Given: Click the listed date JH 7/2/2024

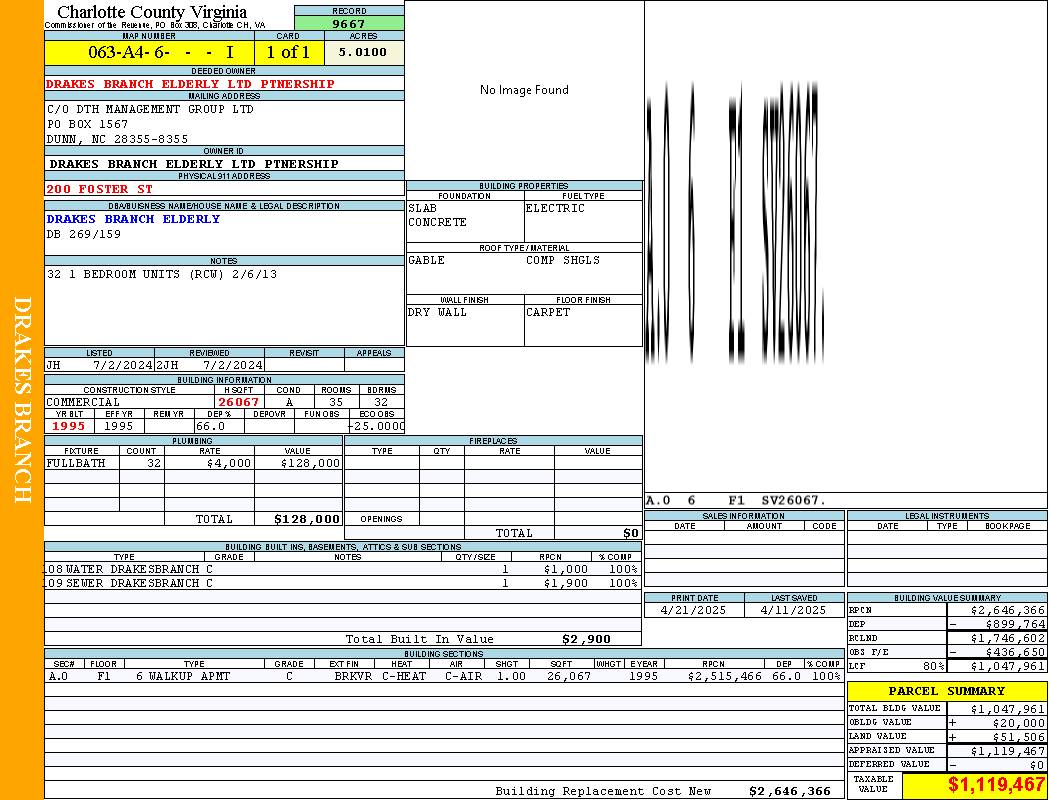Looking at the screenshot, I should [99, 366].
